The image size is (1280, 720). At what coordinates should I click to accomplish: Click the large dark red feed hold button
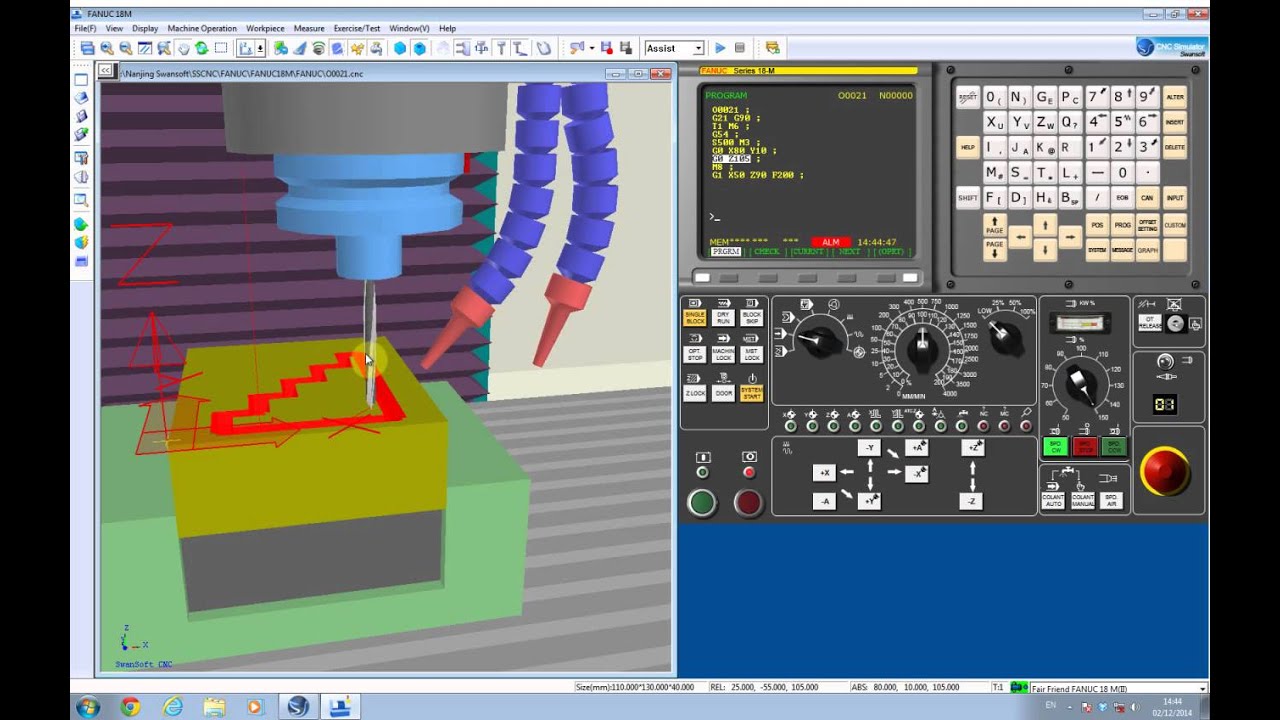[x=748, y=502]
